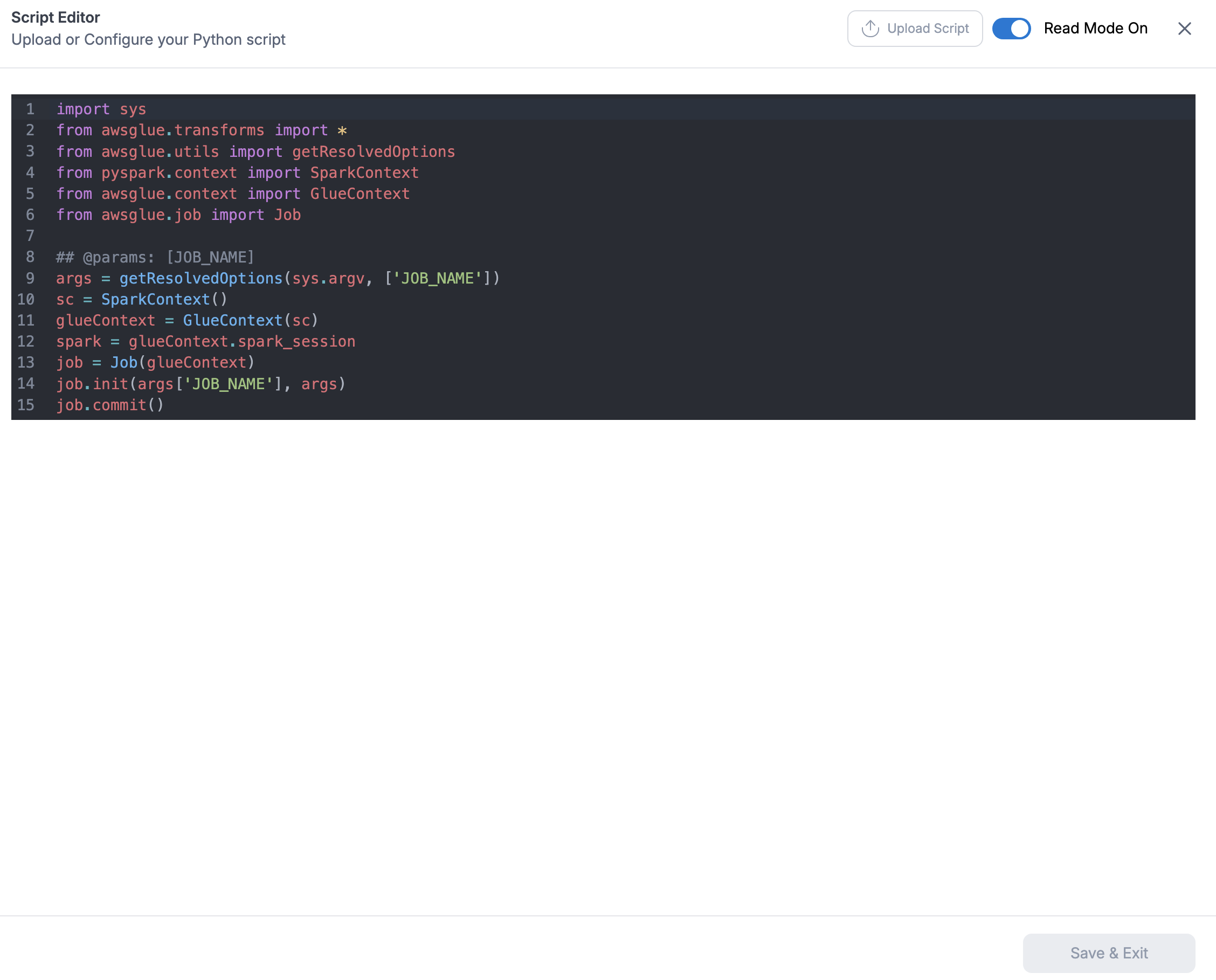Click line 'job.commit()'
The width and height of the screenshot is (1216, 980).
click(110, 405)
